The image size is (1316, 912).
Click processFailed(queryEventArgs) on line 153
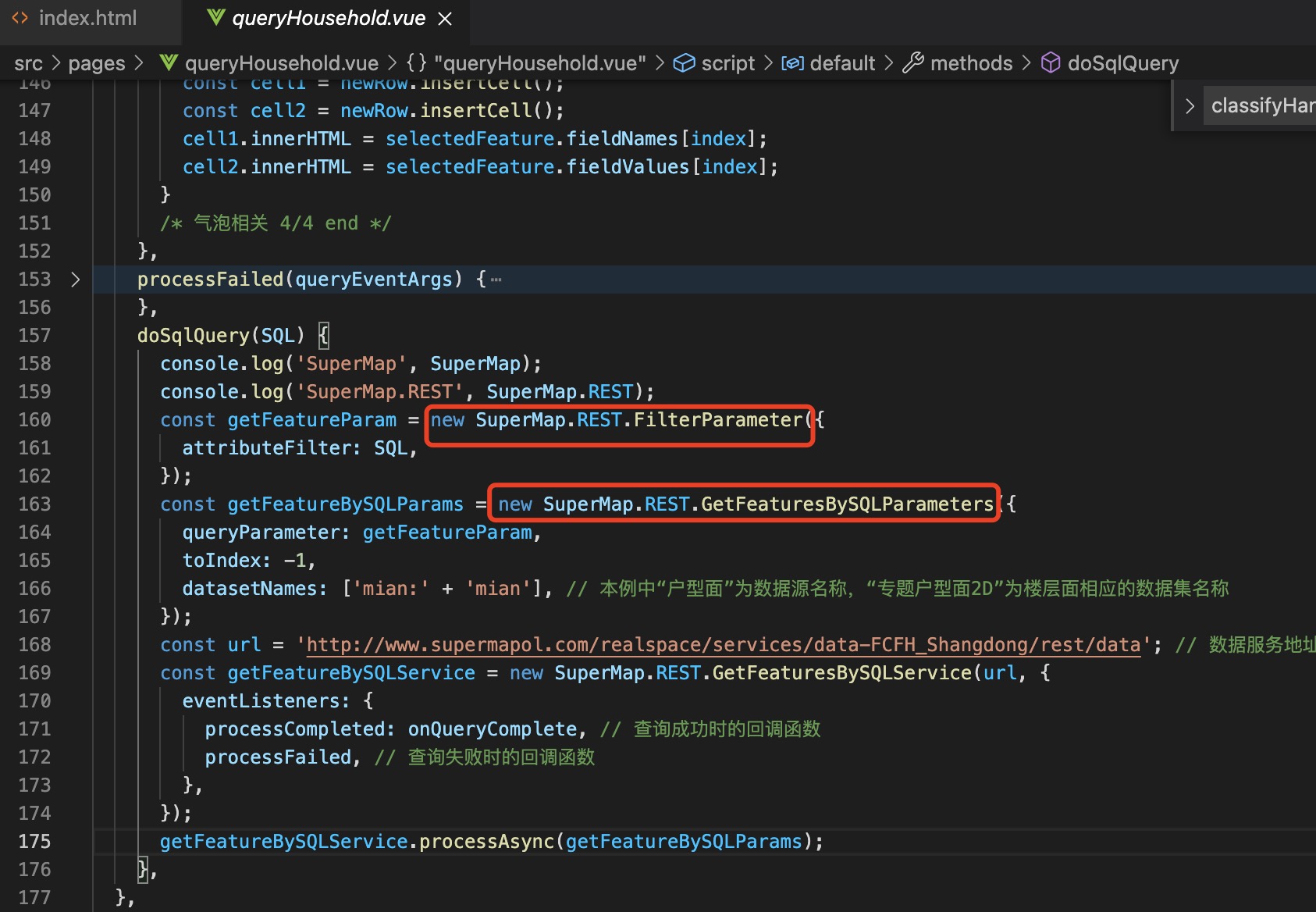[x=300, y=280]
